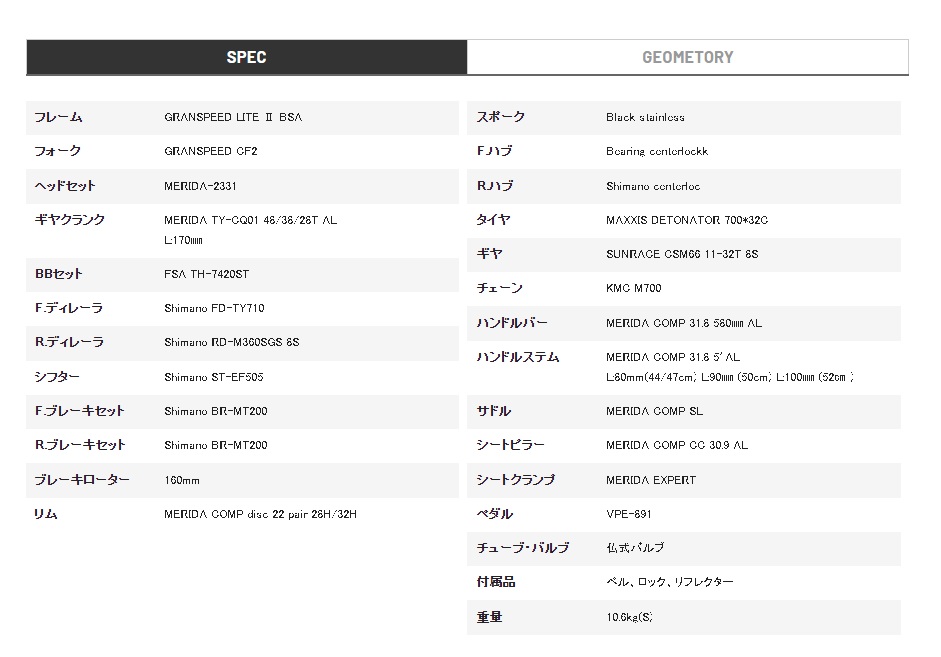Click the MERIDA COMP 31.8 580mm handlebar value

(684, 323)
